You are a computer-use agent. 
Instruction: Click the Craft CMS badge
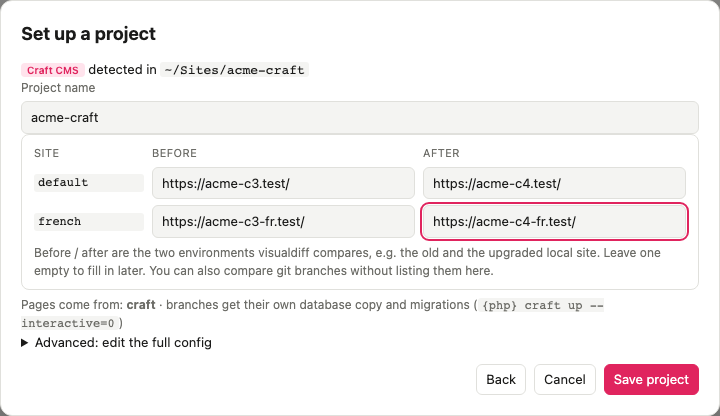53,70
